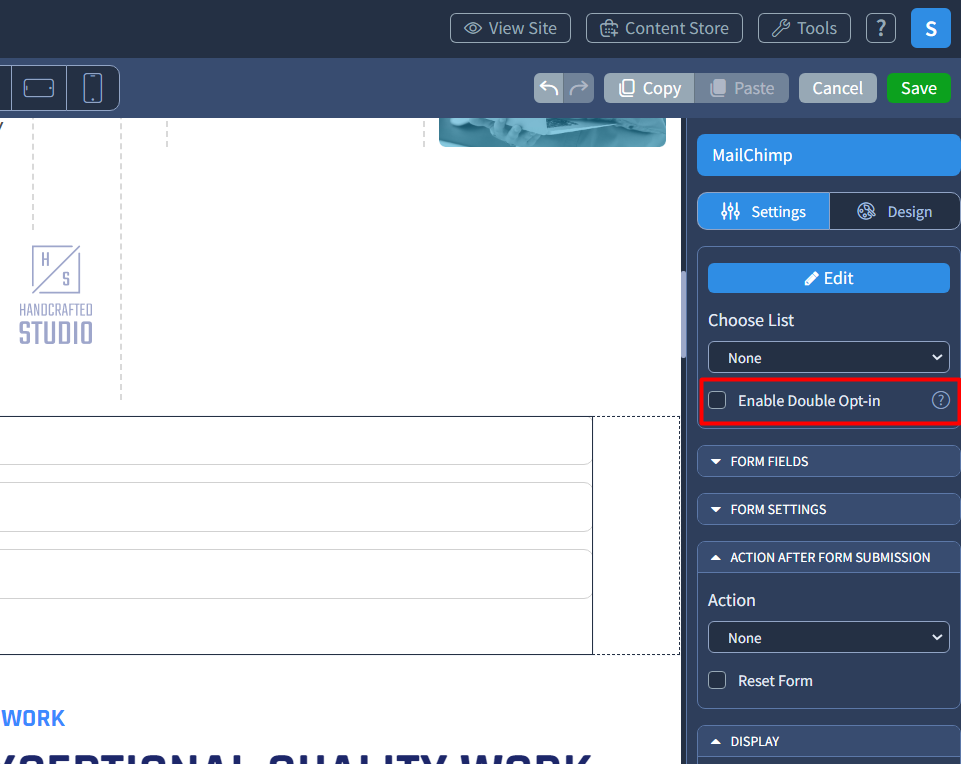This screenshot has width=961, height=764.
Task: Select the Handcrafted Studio logo image
Action: click(x=56, y=295)
